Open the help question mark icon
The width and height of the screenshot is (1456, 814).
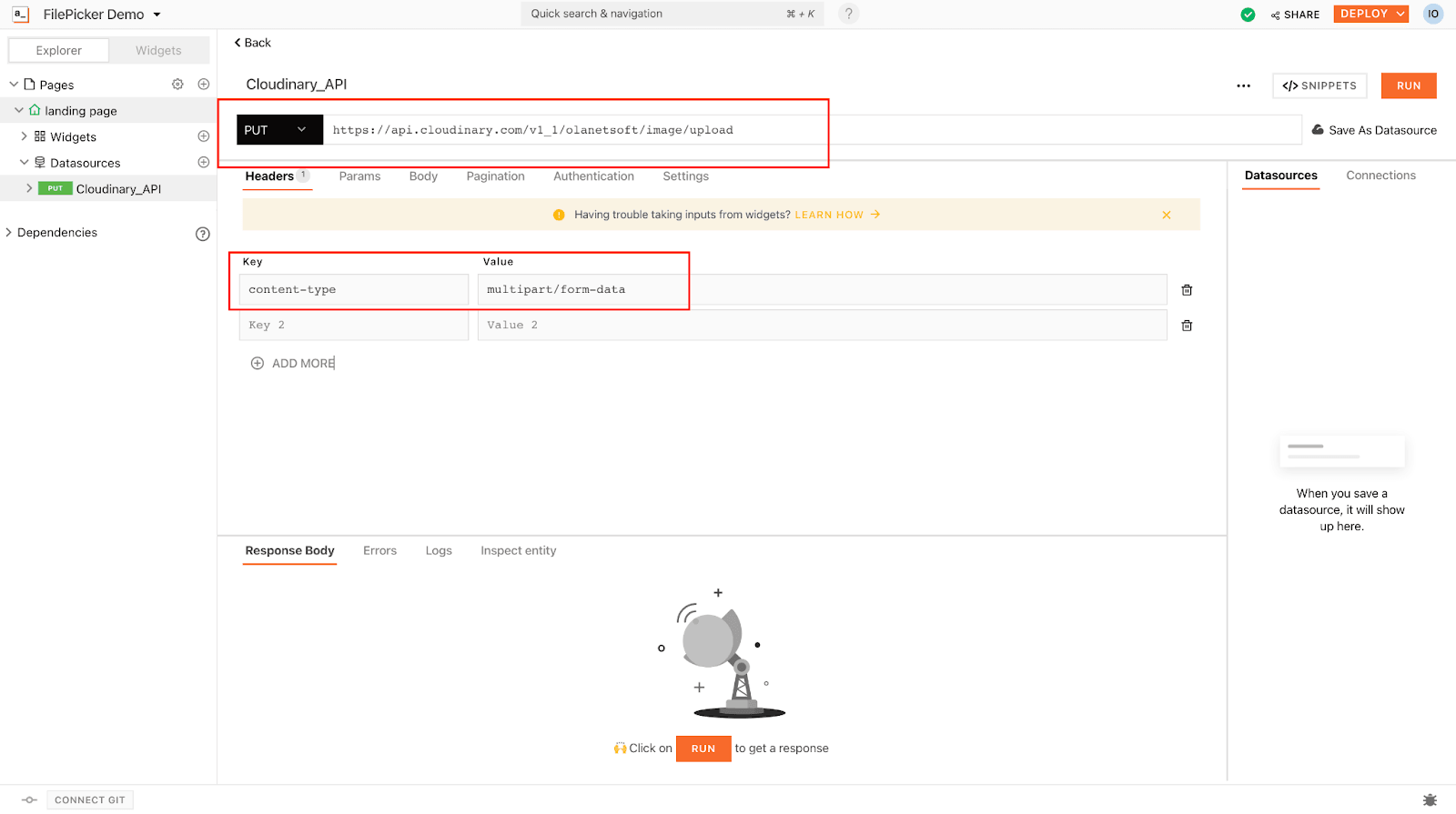click(848, 14)
